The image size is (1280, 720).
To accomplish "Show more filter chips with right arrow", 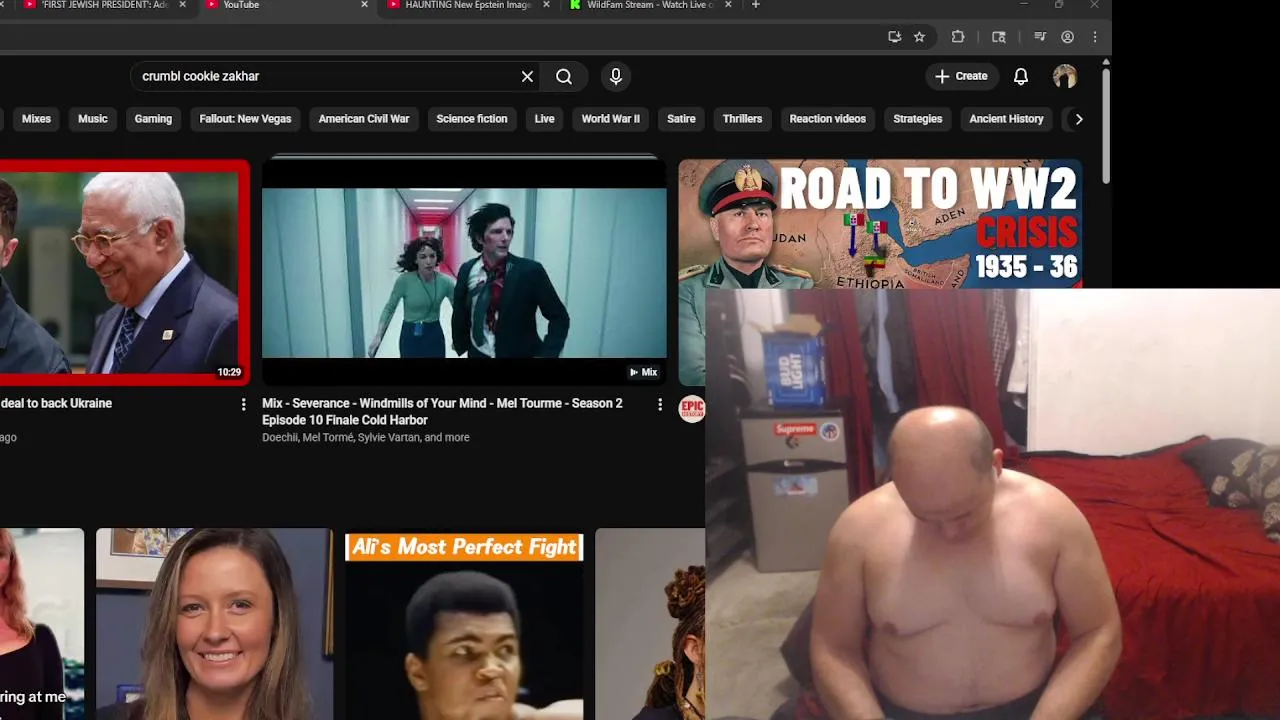I will [x=1078, y=119].
